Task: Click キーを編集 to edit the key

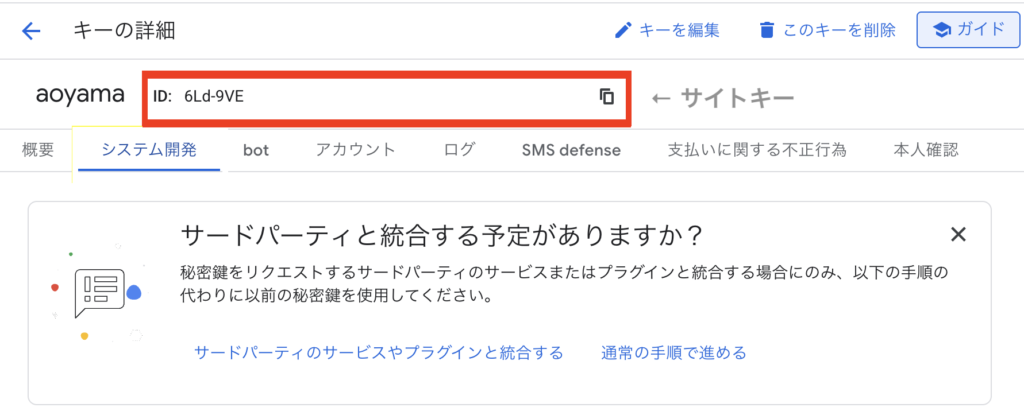Action: click(x=667, y=30)
